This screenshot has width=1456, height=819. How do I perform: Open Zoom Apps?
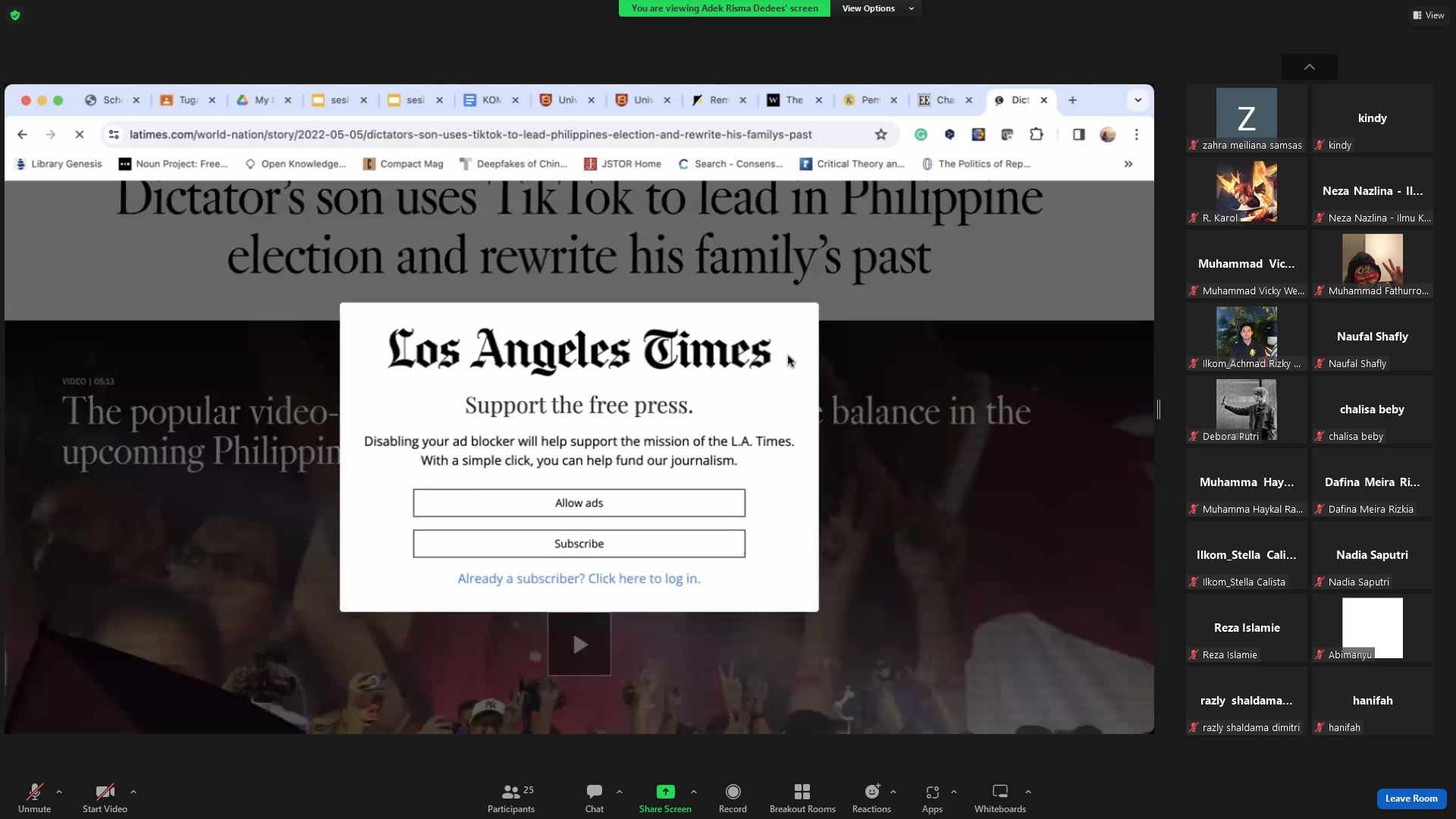[932, 798]
